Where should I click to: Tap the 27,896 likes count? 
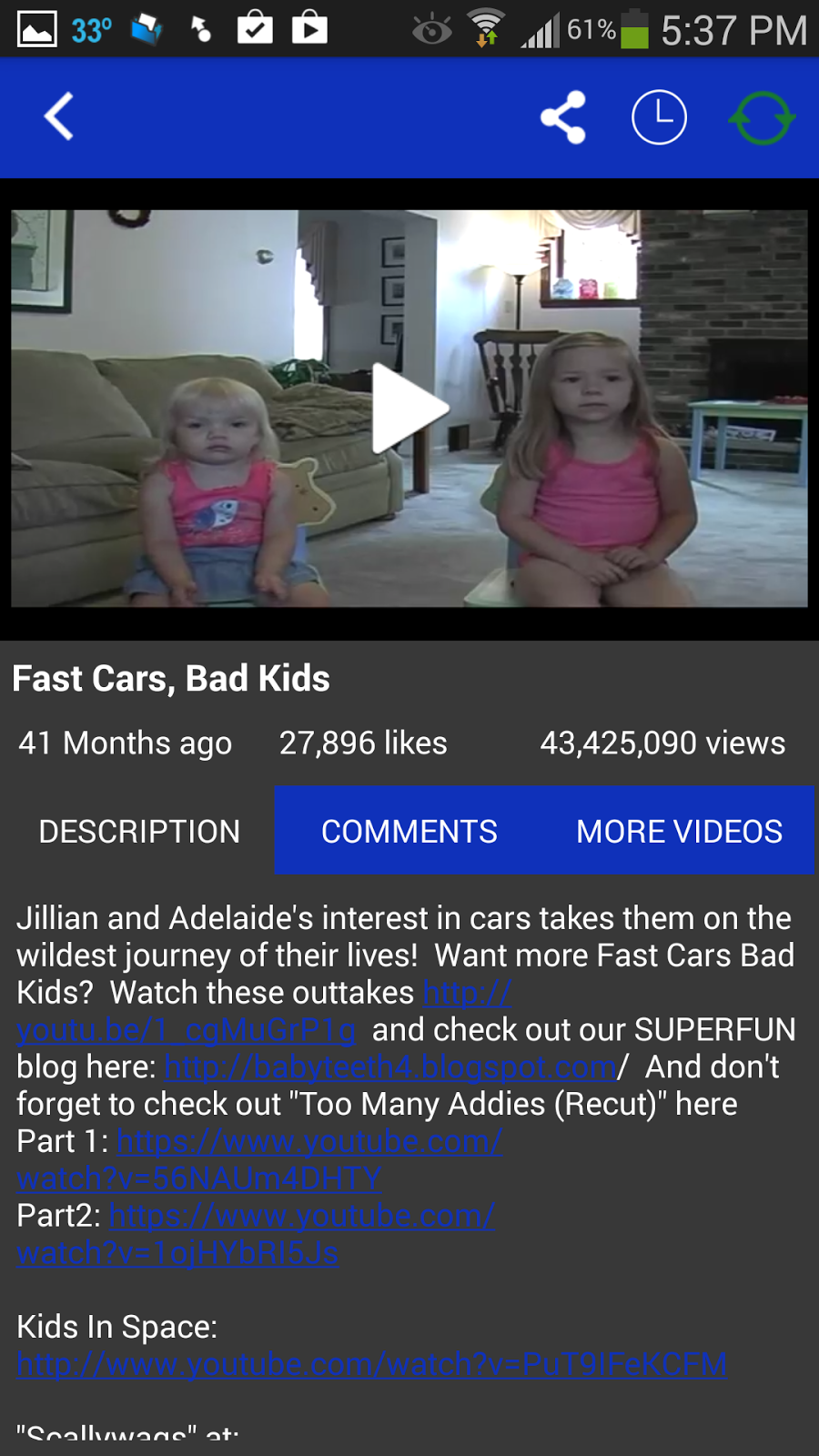click(x=363, y=743)
